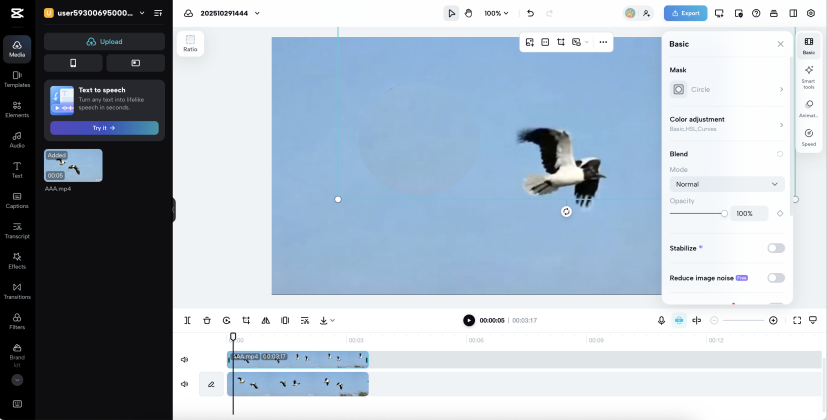Click the Delete trash icon

[x=207, y=320]
